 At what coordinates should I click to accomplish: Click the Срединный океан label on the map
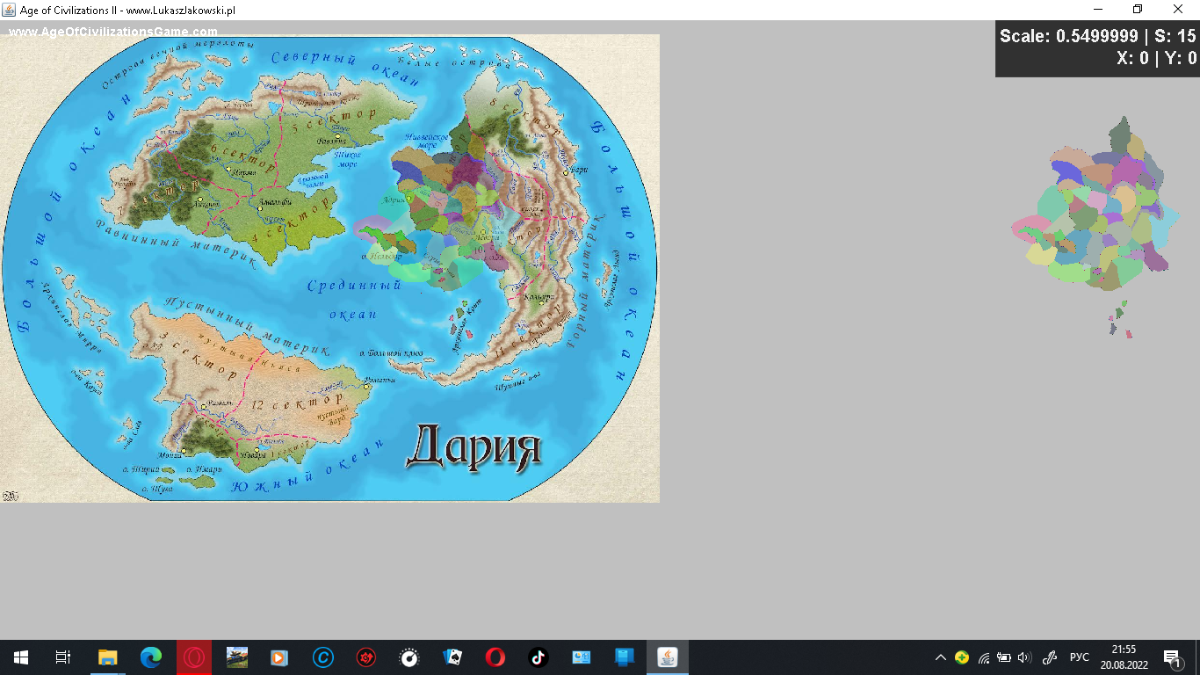354,299
